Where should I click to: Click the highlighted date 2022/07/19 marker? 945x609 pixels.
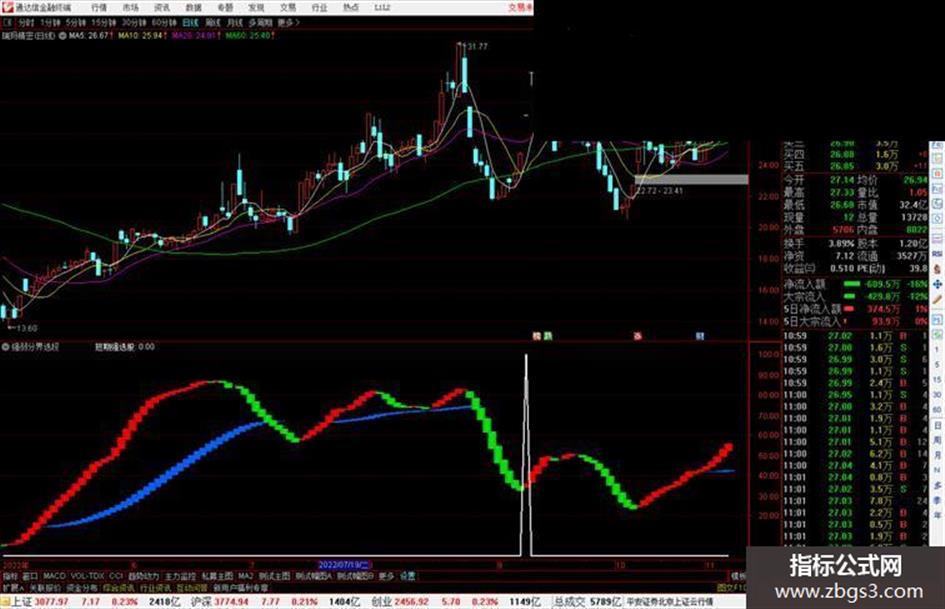tap(344, 564)
